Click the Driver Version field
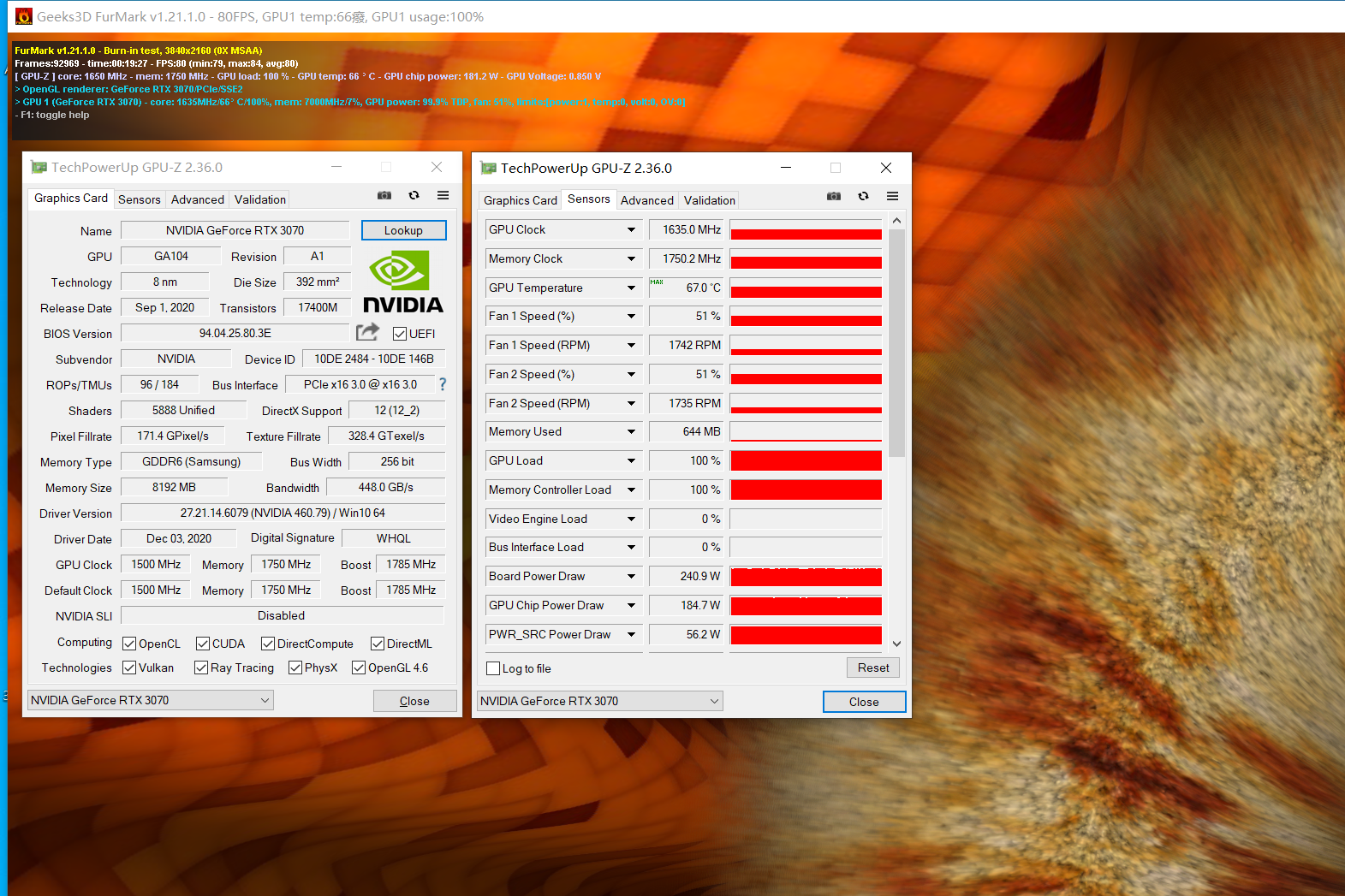 coord(283,513)
